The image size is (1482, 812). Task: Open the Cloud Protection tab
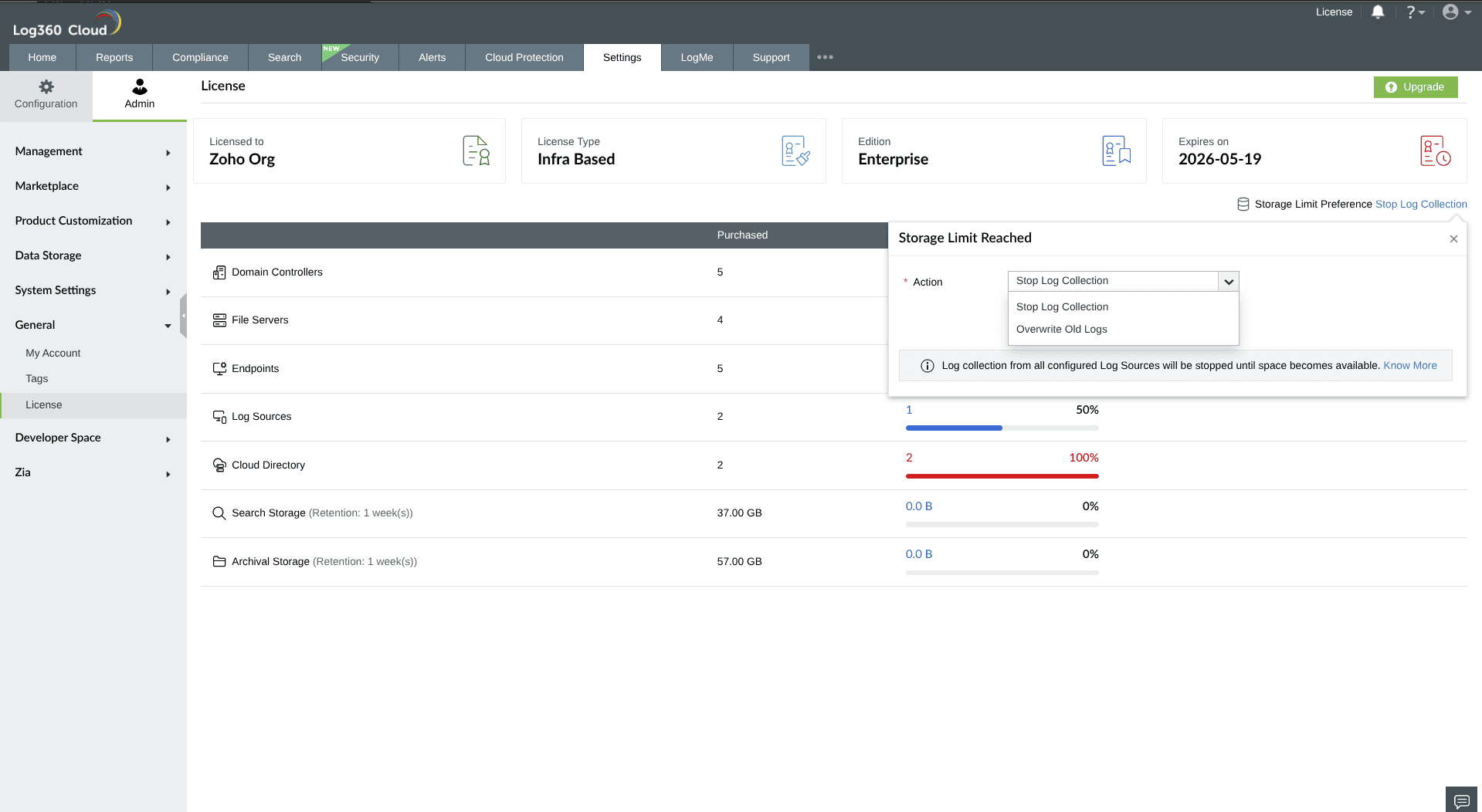tap(524, 57)
